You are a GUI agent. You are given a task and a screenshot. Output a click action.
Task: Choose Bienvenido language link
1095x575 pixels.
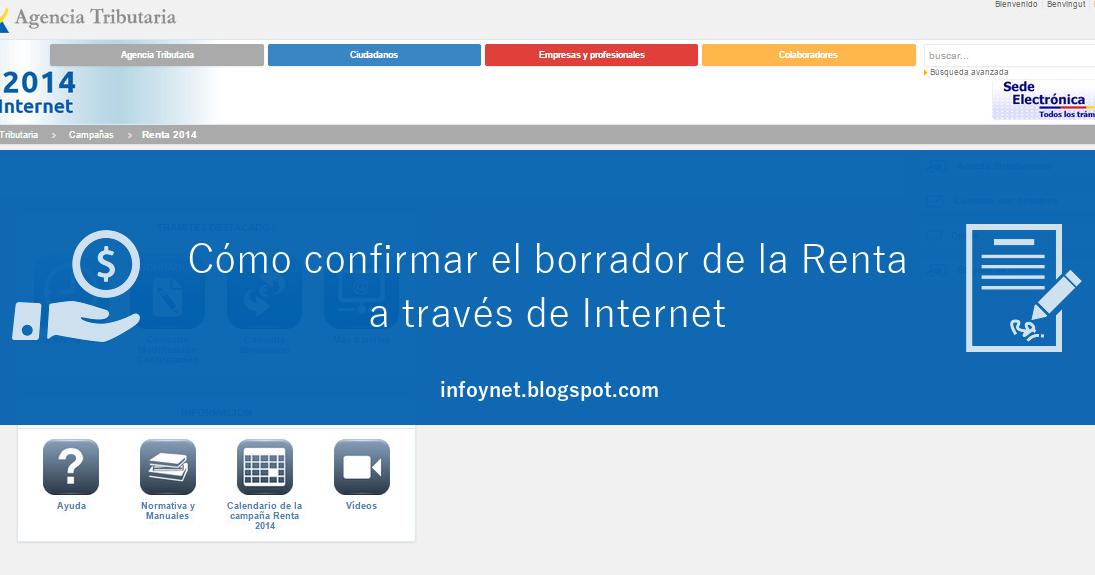point(1016,4)
